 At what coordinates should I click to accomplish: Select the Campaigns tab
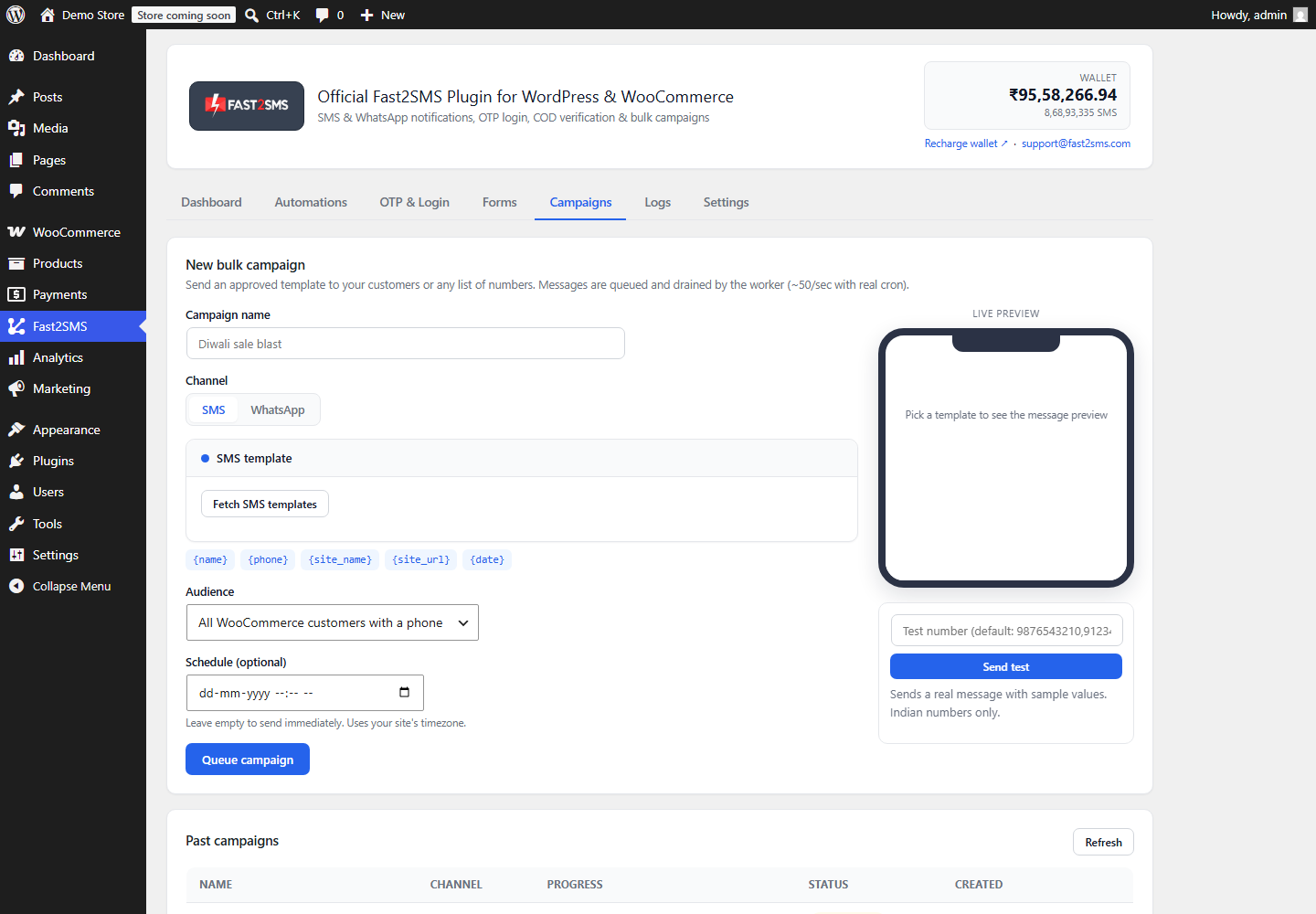[x=580, y=202]
